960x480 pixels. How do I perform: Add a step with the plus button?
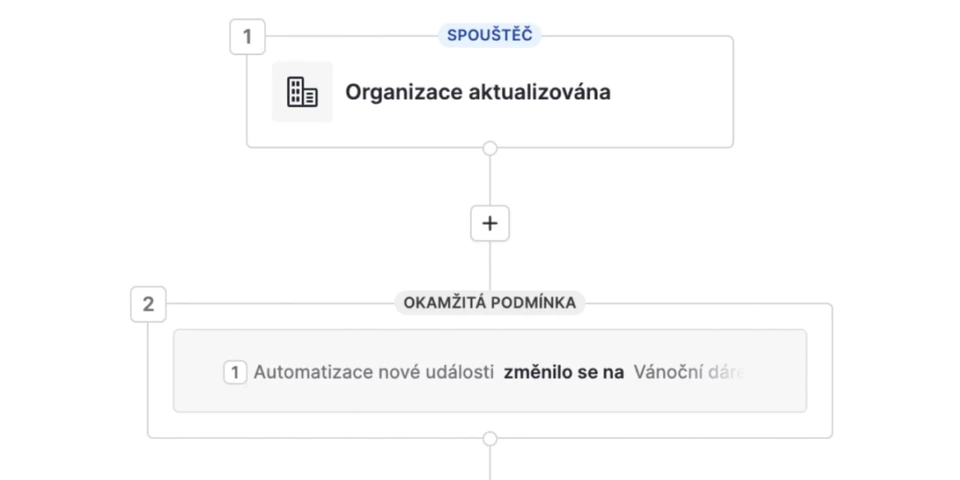(490, 224)
